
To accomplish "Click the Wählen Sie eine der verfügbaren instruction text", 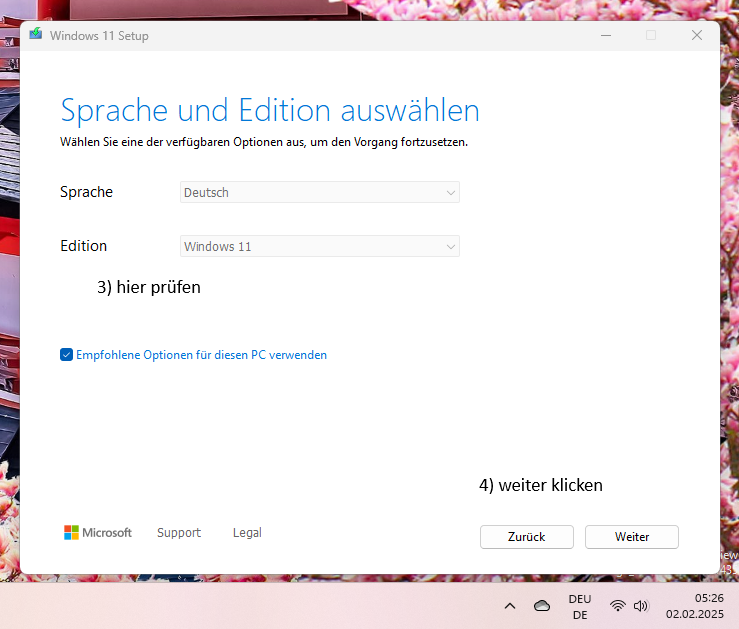I will [x=264, y=142].
